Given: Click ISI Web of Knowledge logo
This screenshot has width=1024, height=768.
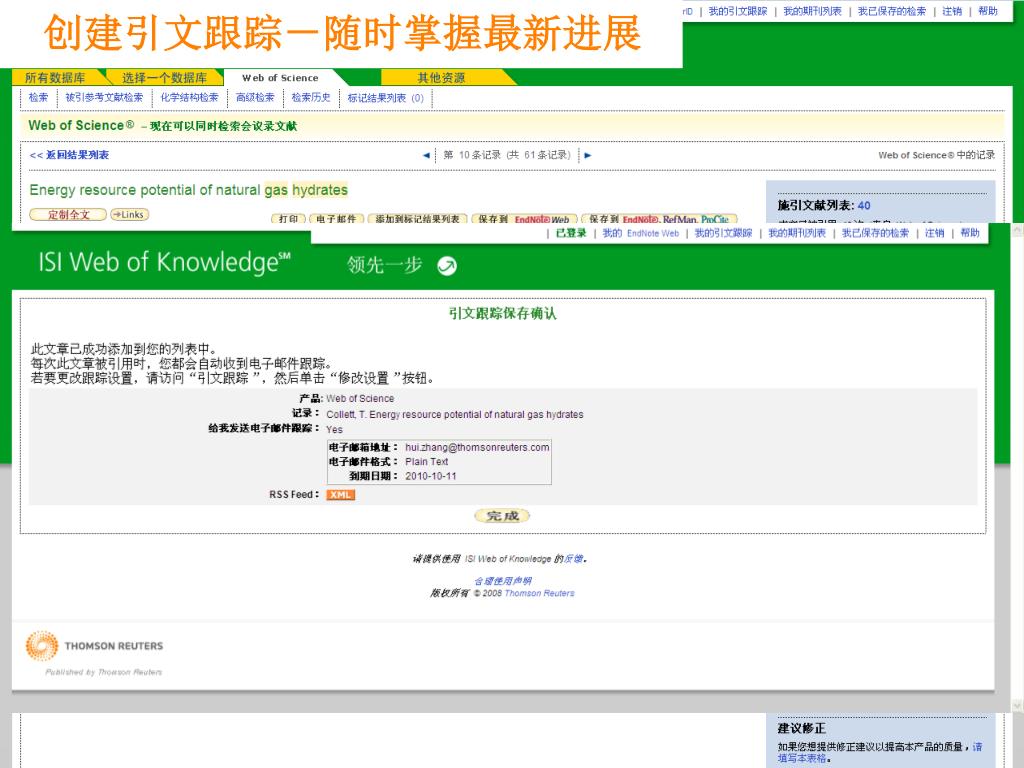Looking at the screenshot, I should (165, 263).
